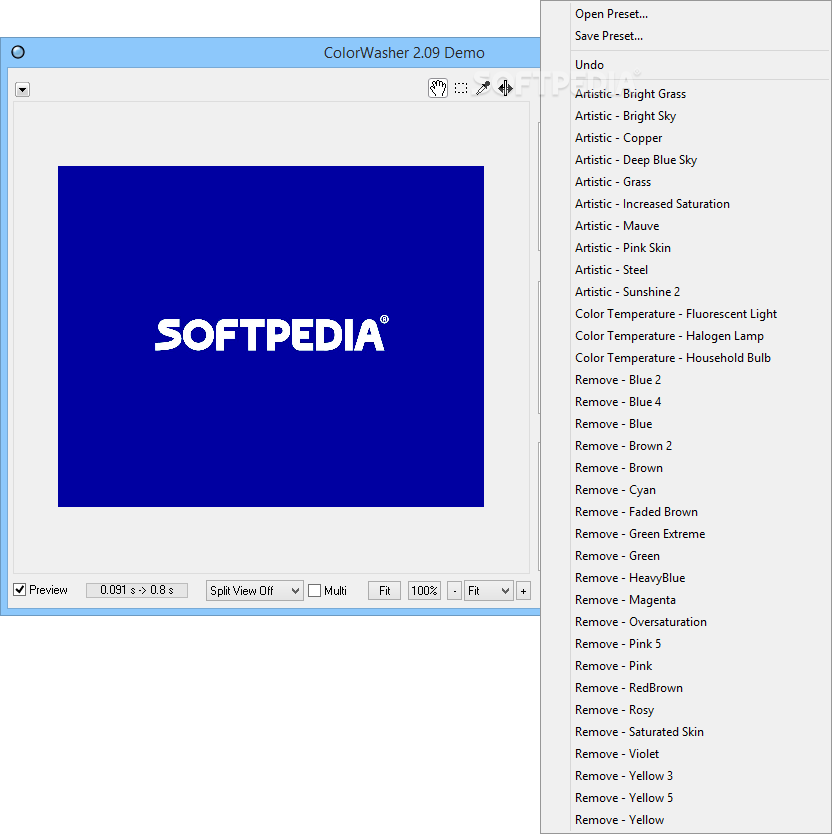Select Remove - Rosy preset
The width and height of the screenshot is (832, 834).
(685, 710)
